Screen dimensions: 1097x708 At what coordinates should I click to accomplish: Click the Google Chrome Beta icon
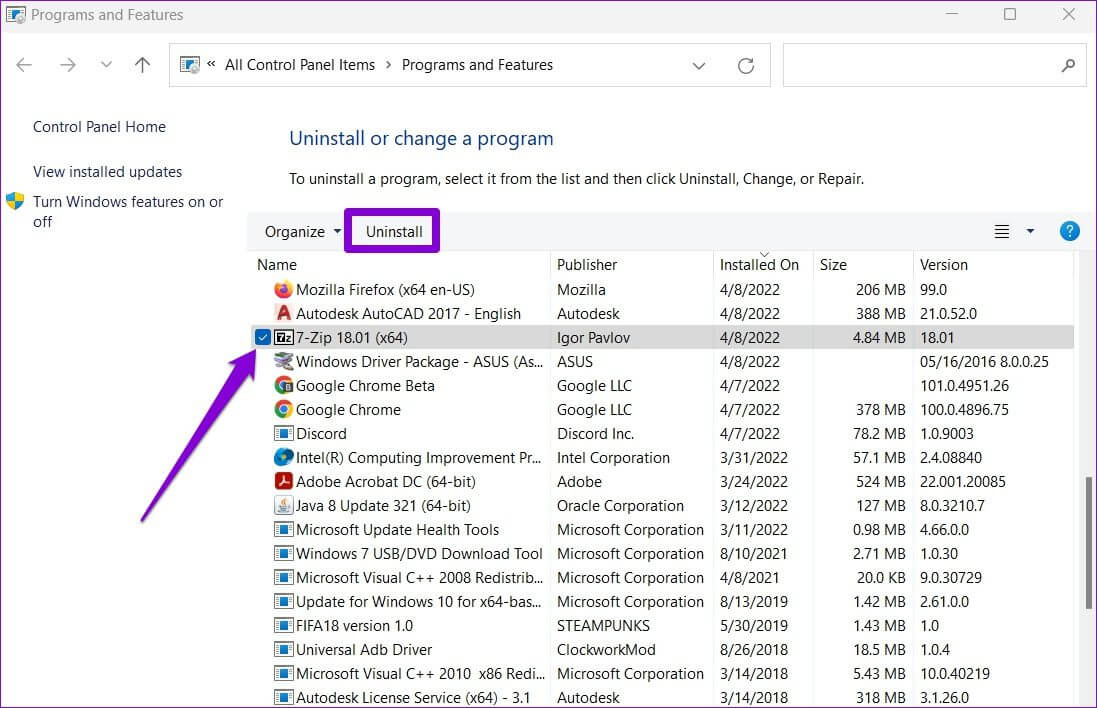click(283, 385)
